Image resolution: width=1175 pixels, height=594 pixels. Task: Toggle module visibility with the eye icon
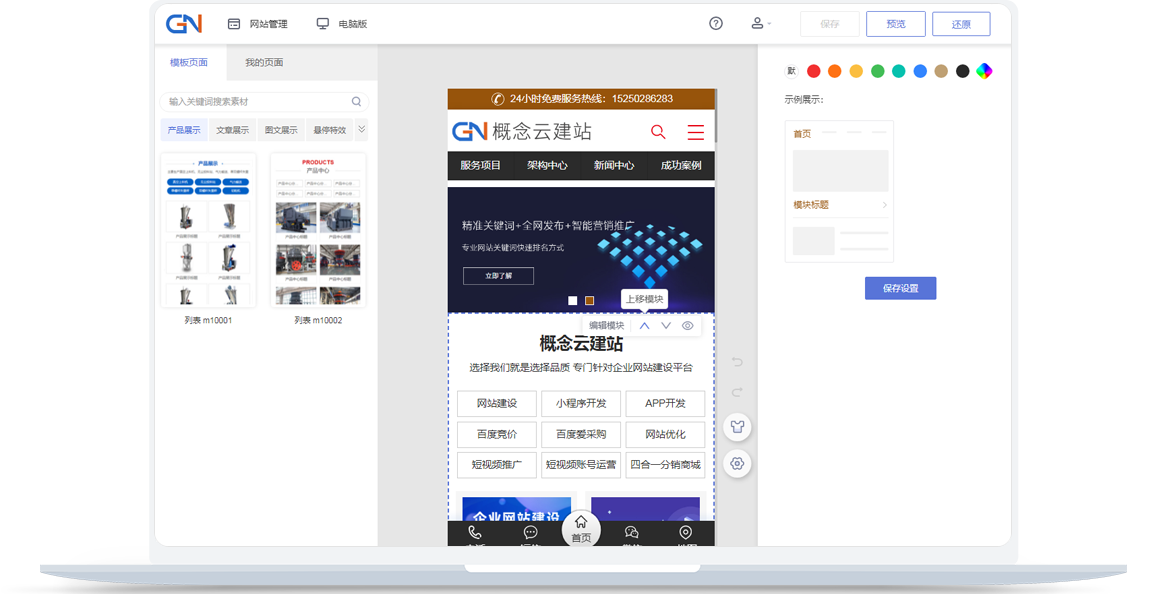(688, 326)
